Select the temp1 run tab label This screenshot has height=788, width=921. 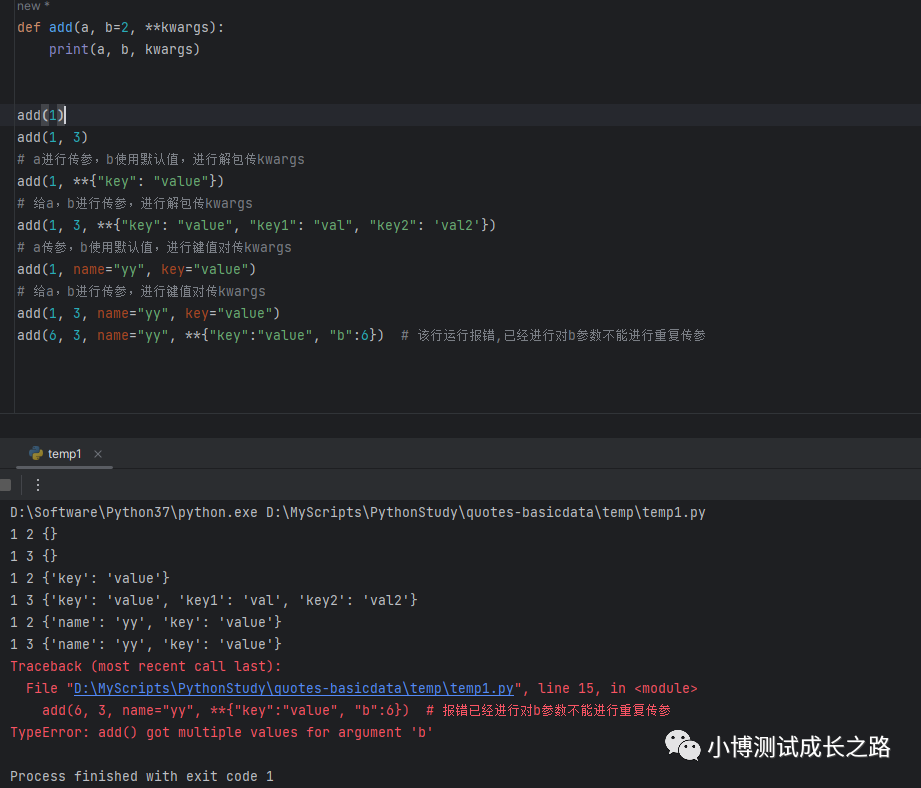[x=65, y=454]
